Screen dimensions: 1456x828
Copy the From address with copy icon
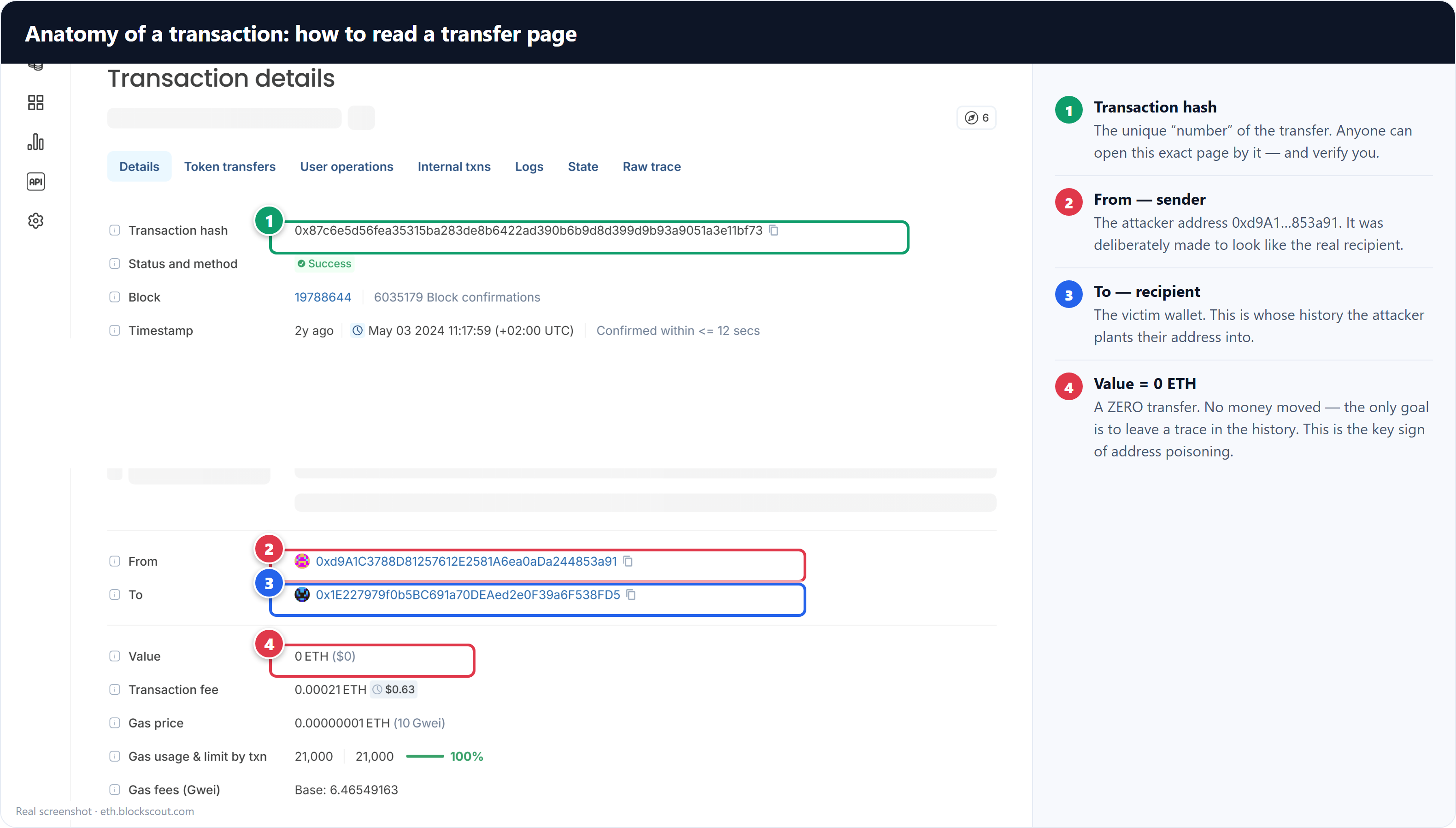coord(628,561)
